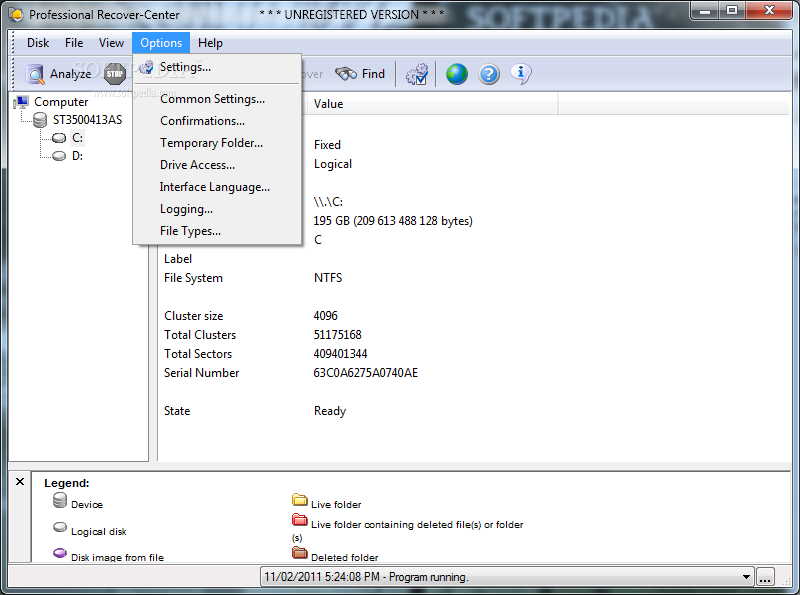The height and width of the screenshot is (595, 800).
Task: Click the purple Disk image legend icon
Action: coord(60,553)
